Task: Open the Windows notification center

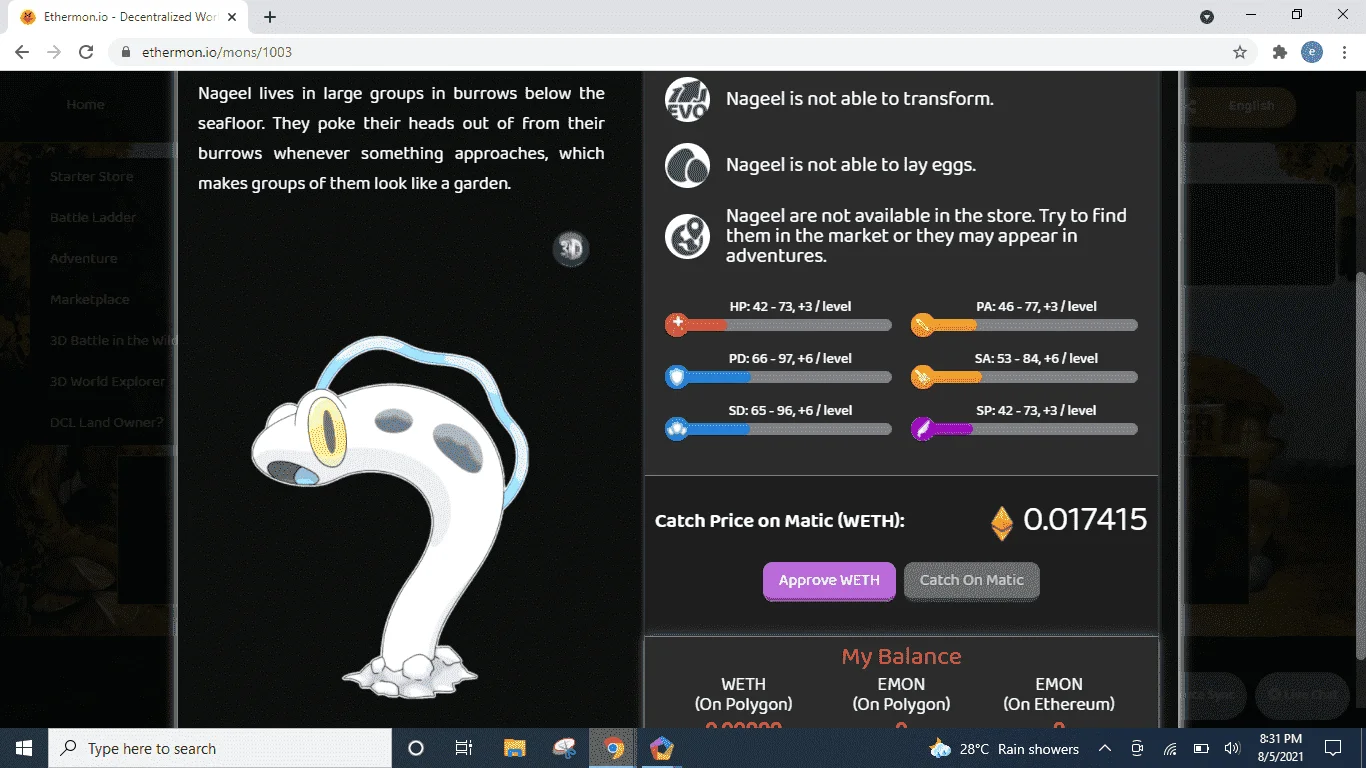Action: point(1333,748)
